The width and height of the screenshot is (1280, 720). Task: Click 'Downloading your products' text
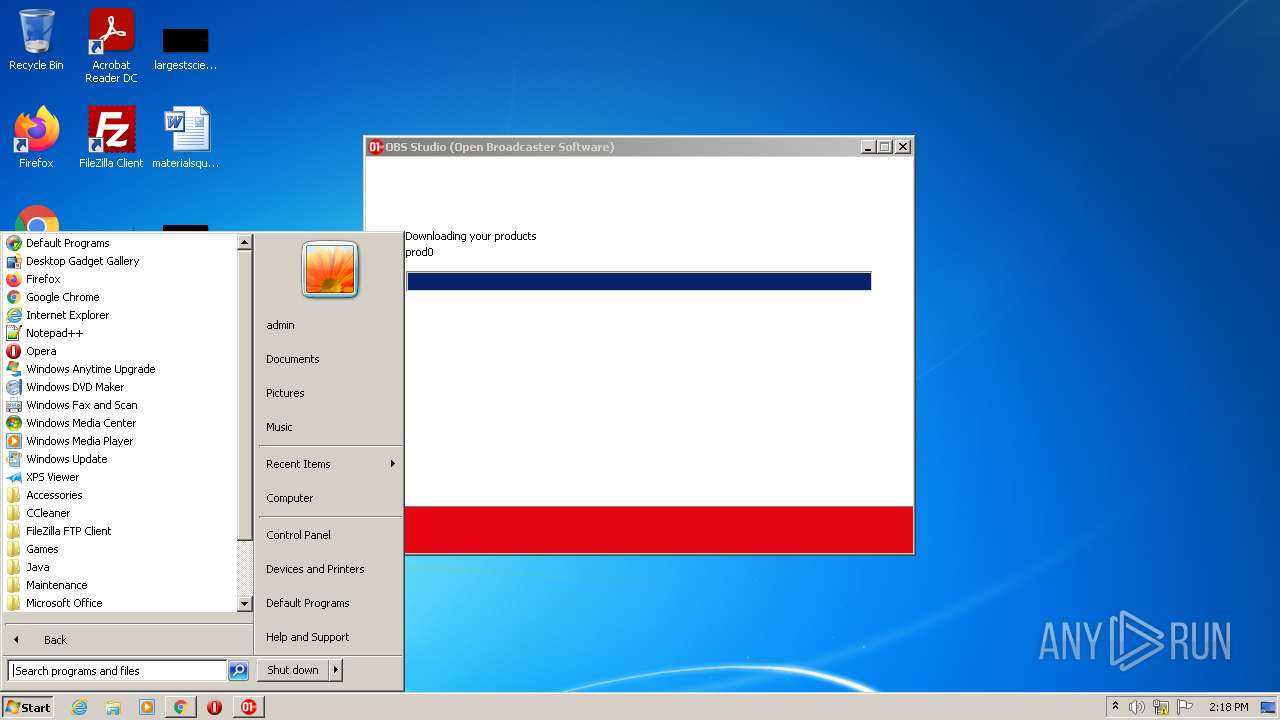pyautogui.click(x=471, y=236)
